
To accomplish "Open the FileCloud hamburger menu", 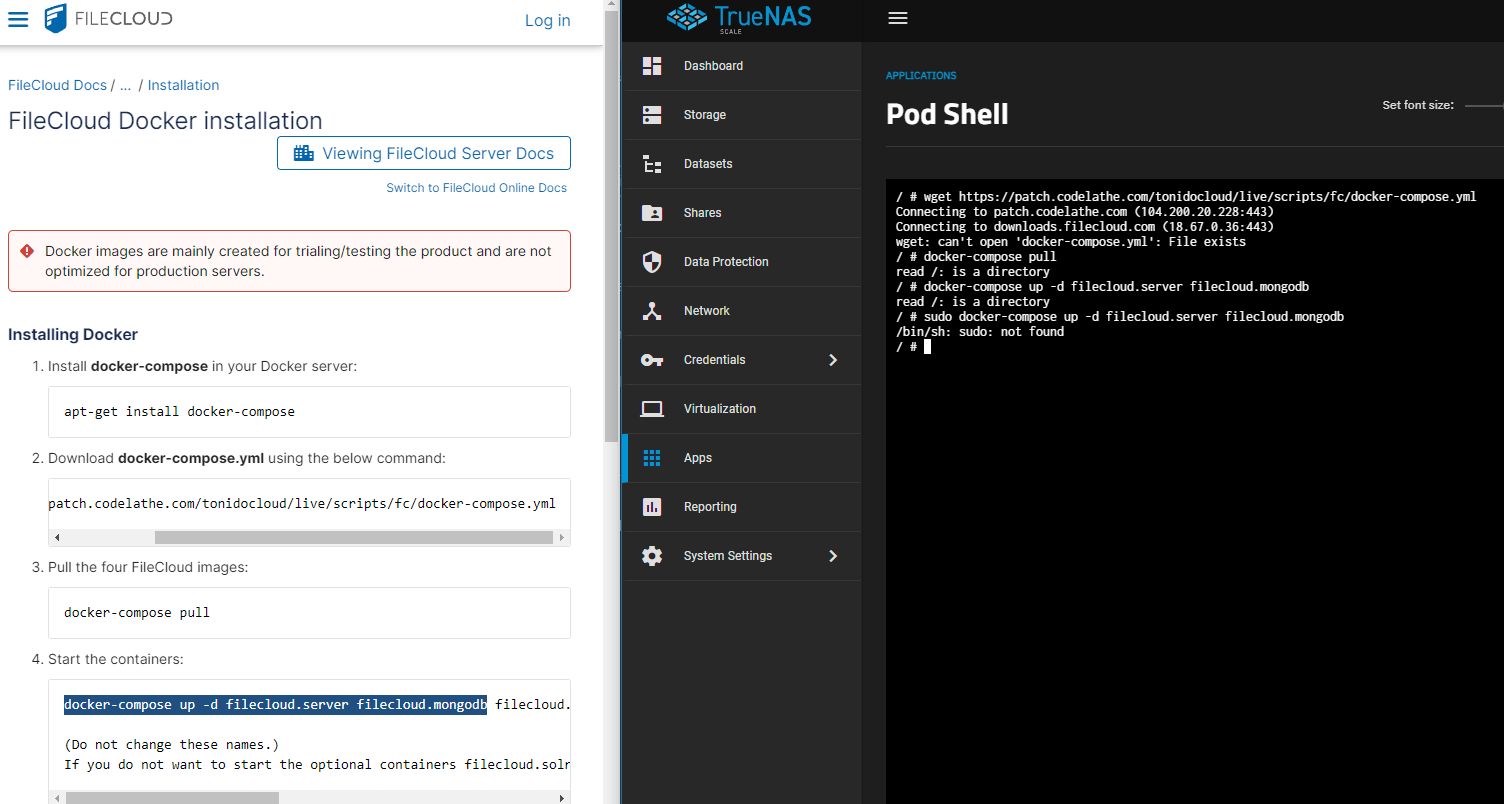I will coord(18,20).
